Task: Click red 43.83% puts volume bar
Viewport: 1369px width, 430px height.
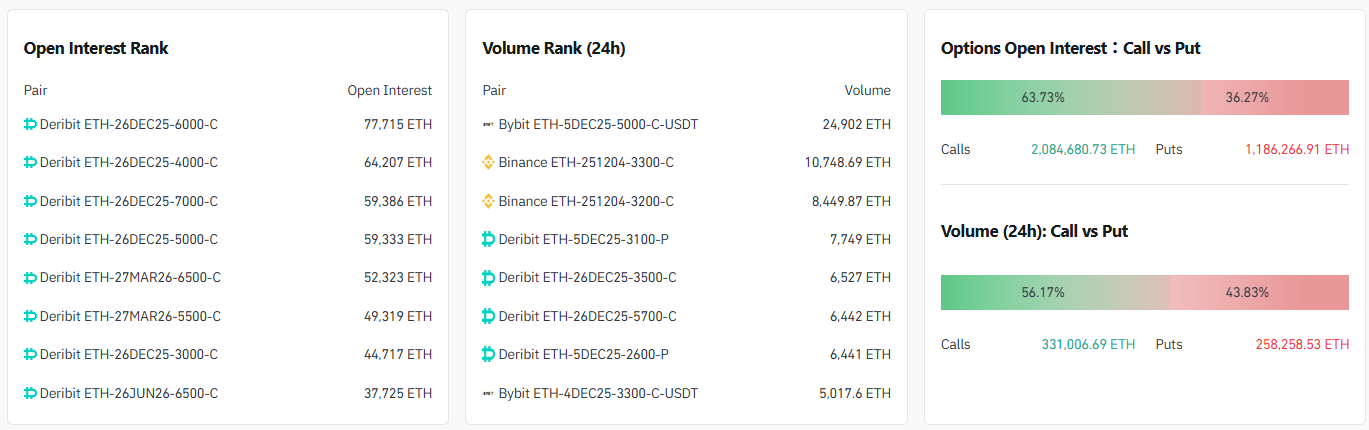Action: (x=1259, y=292)
